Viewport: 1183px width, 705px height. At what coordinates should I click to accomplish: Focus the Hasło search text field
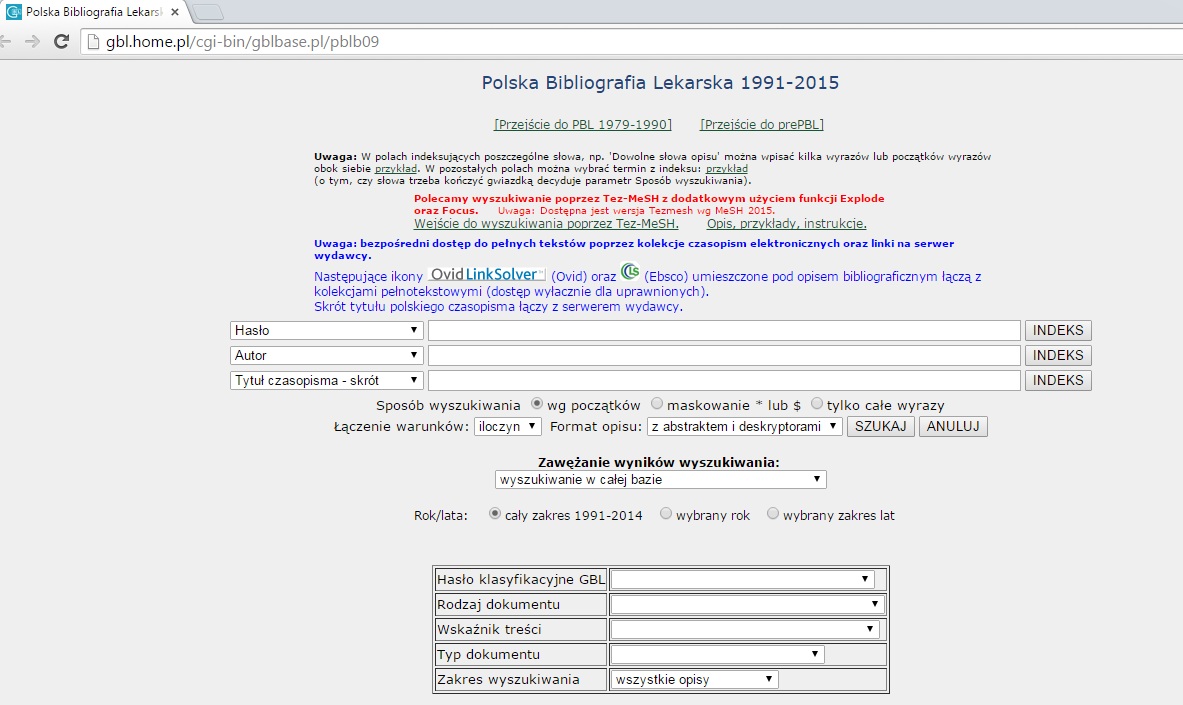point(724,331)
